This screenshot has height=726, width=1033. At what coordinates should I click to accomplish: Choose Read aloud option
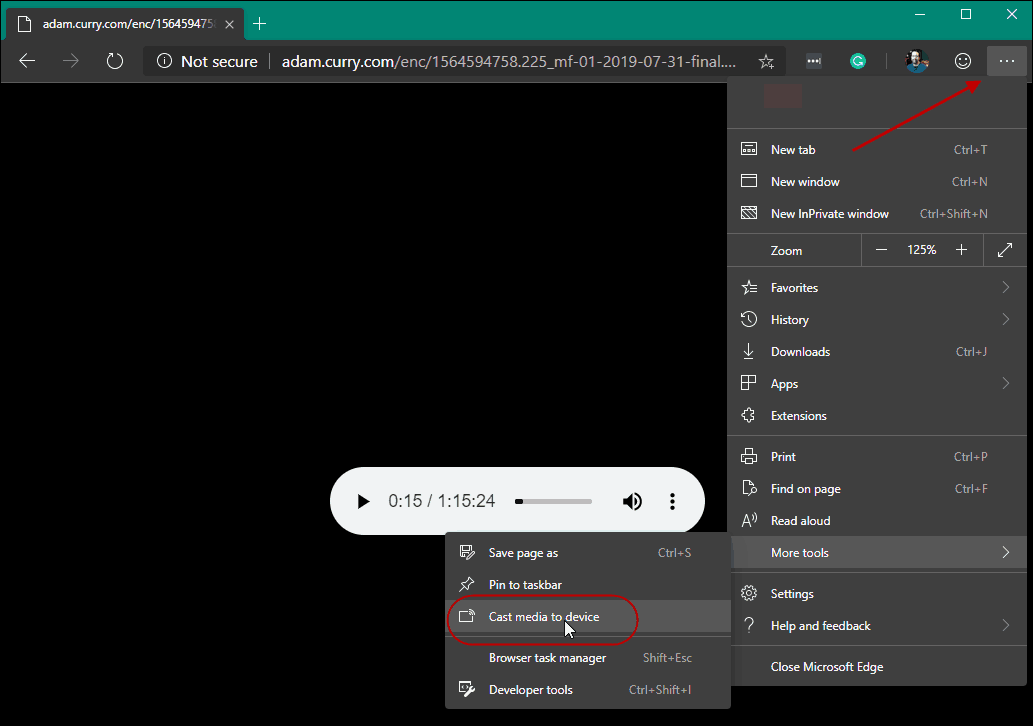[877, 520]
